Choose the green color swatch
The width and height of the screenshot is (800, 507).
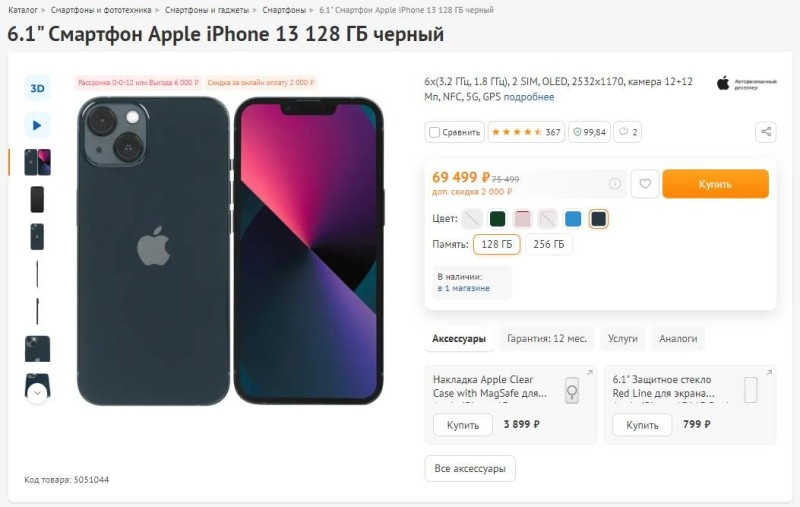click(x=497, y=219)
